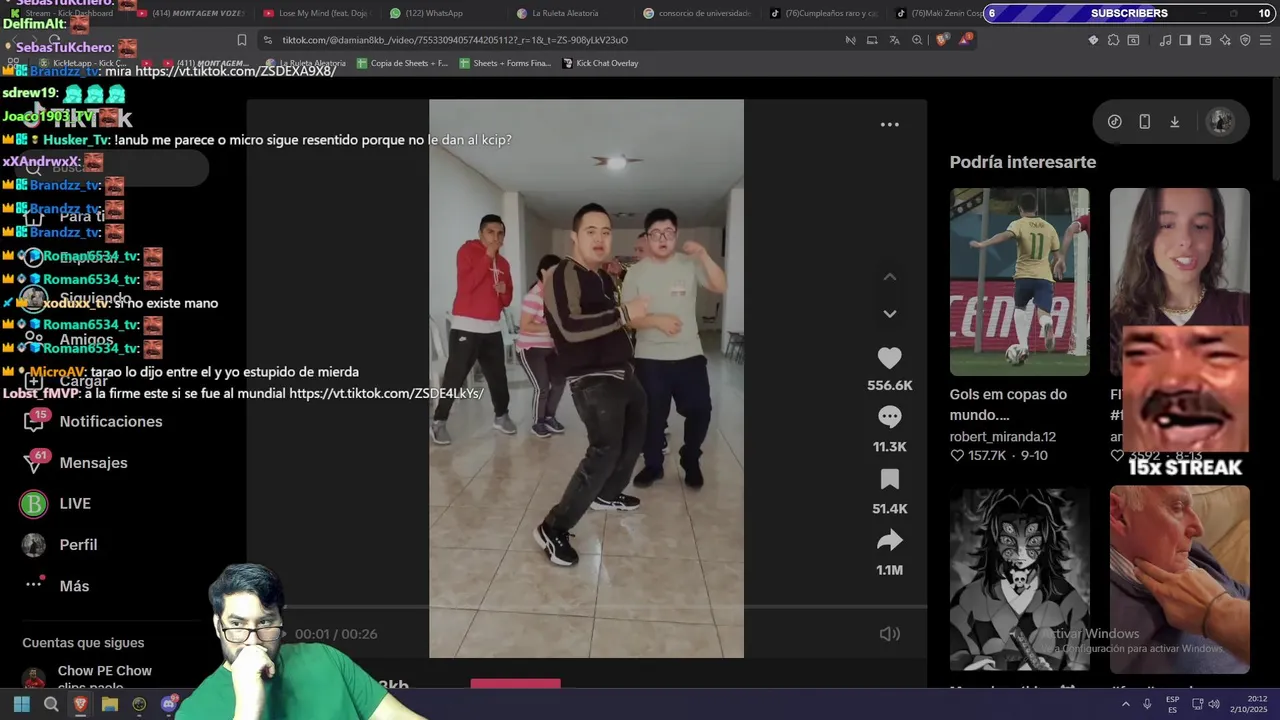
Task: Mute the video with the speaker icon
Action: 889,634
